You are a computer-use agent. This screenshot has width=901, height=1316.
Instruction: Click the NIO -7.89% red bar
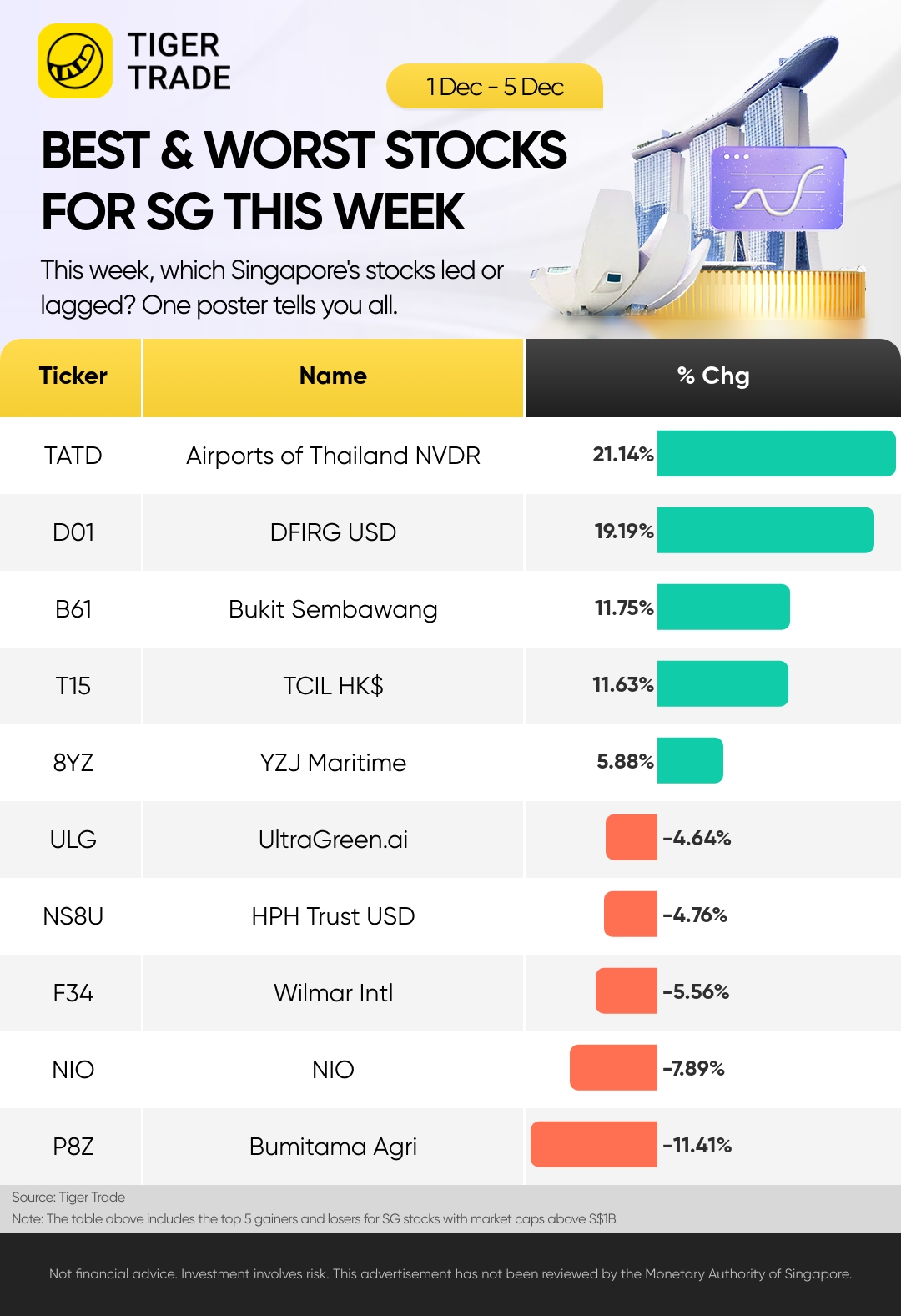613,1067
